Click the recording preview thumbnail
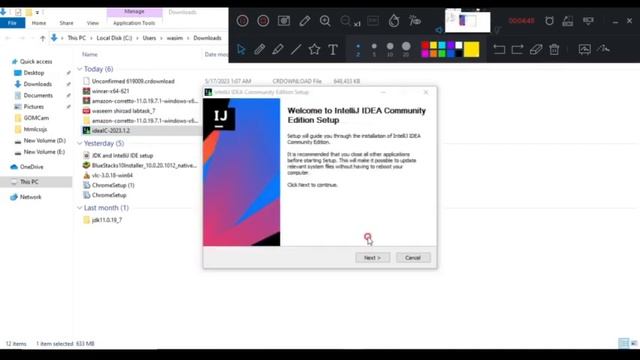 point(467,21)
